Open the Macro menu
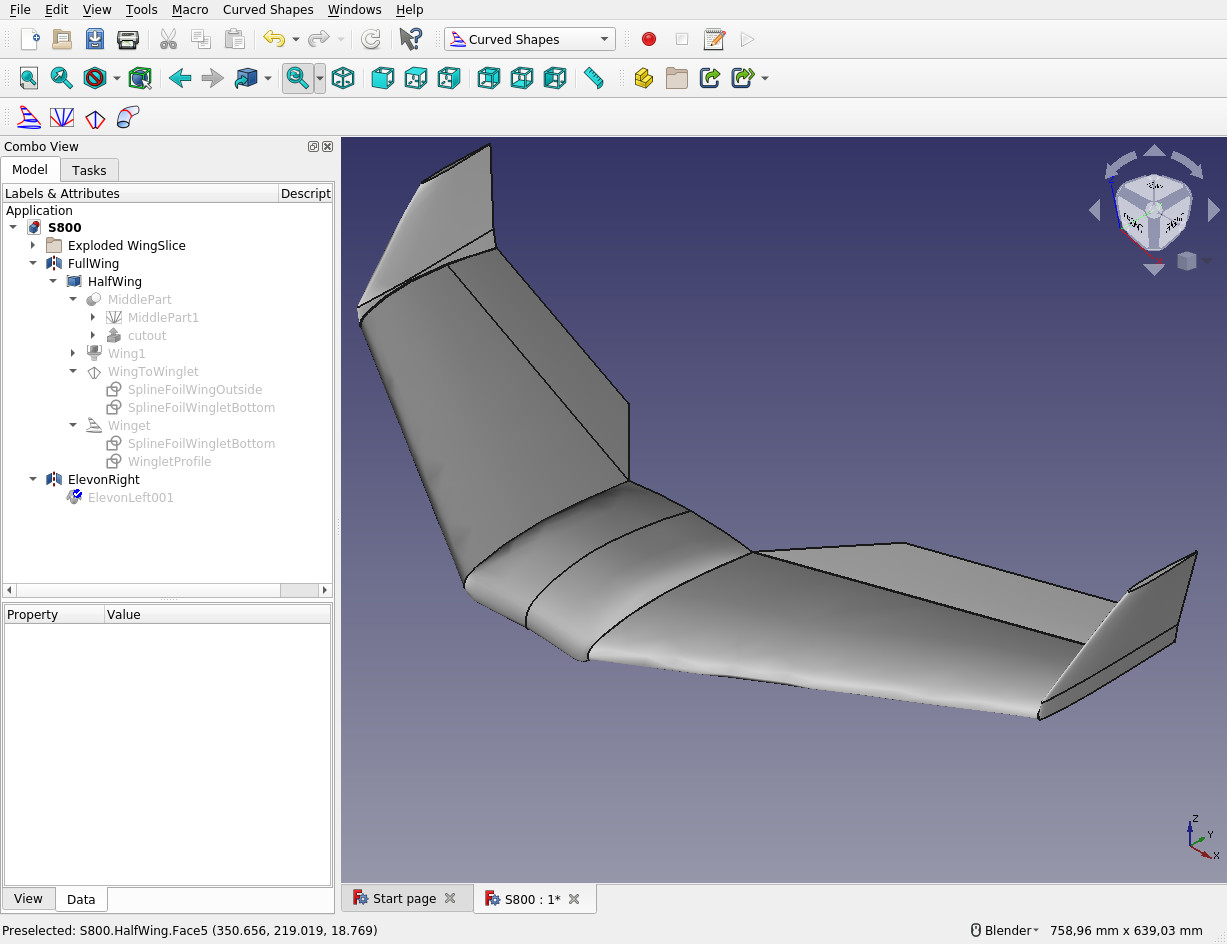Screen dimensions: 1227x944 [190, 9]
